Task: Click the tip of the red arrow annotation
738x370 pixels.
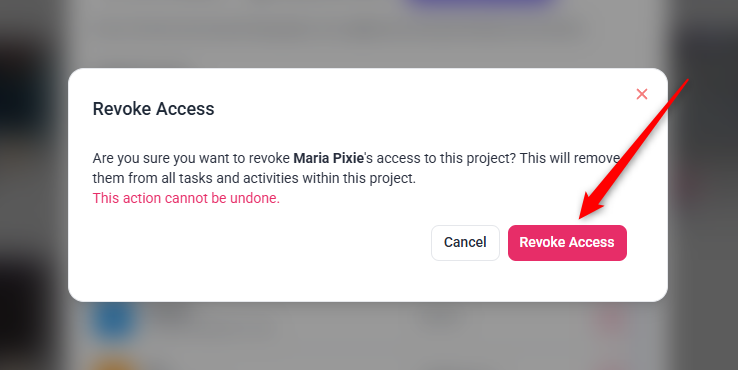Action: 581,217
